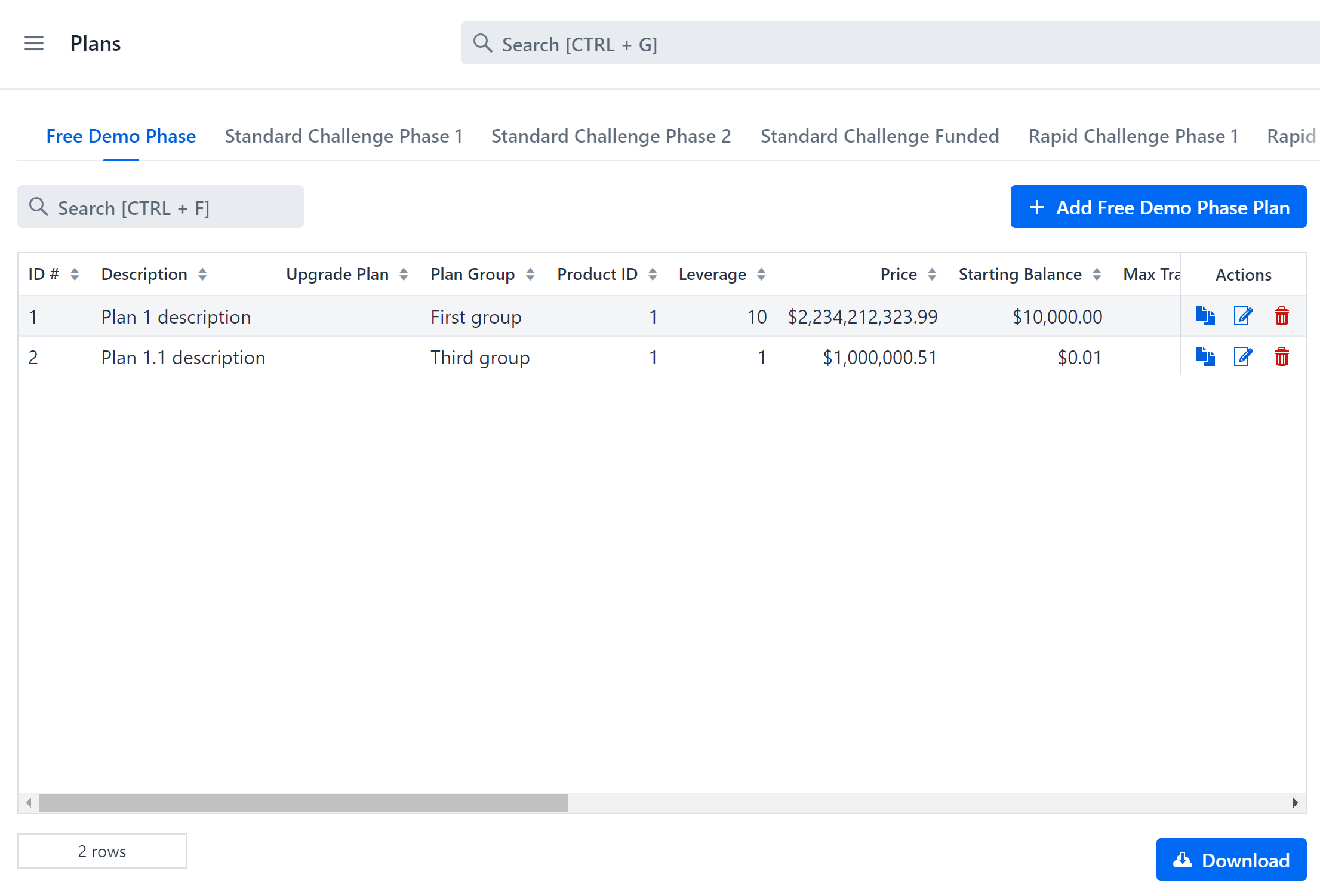Edit the Plan 1 description entry
This screenshot has width=1320, height=896.
pyautogui.click(x=1242, y=316)
